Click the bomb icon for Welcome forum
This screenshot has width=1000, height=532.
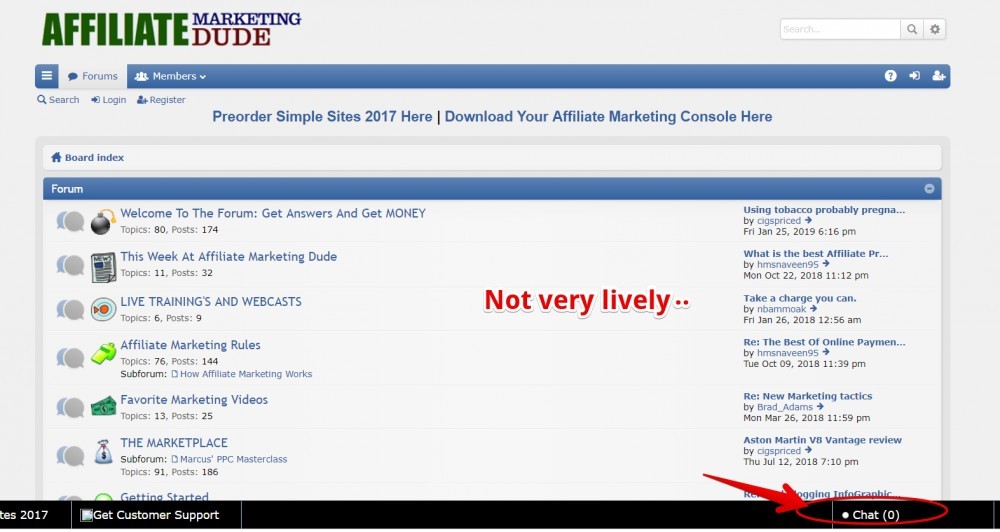(x=103, y=221)
